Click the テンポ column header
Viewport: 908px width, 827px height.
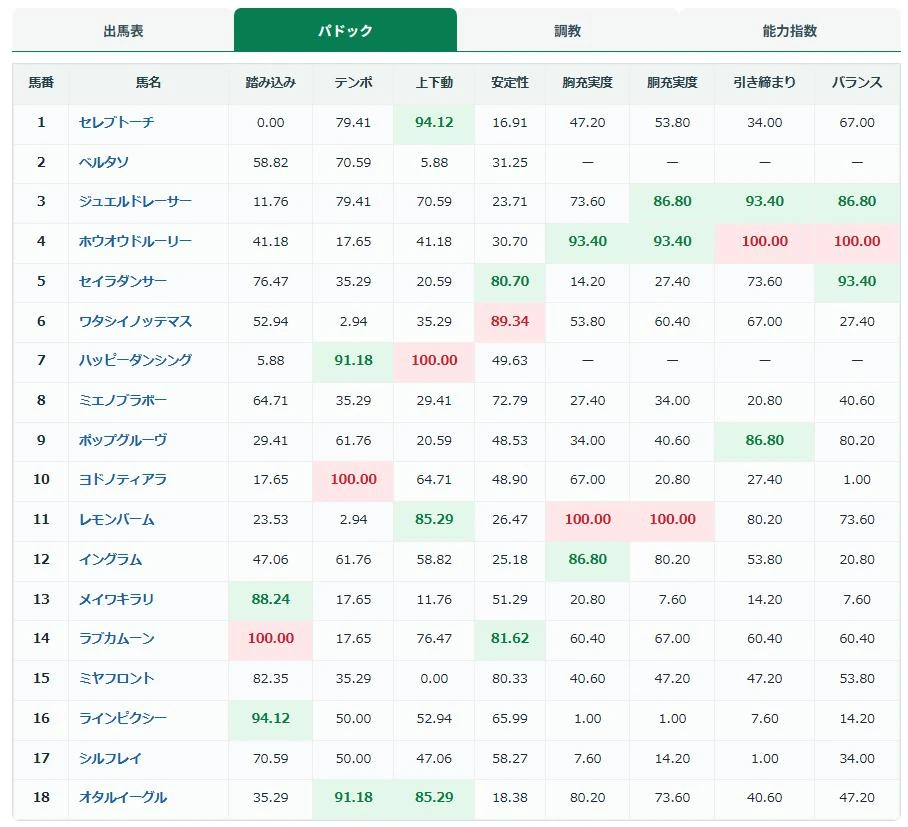coord(353,83)
